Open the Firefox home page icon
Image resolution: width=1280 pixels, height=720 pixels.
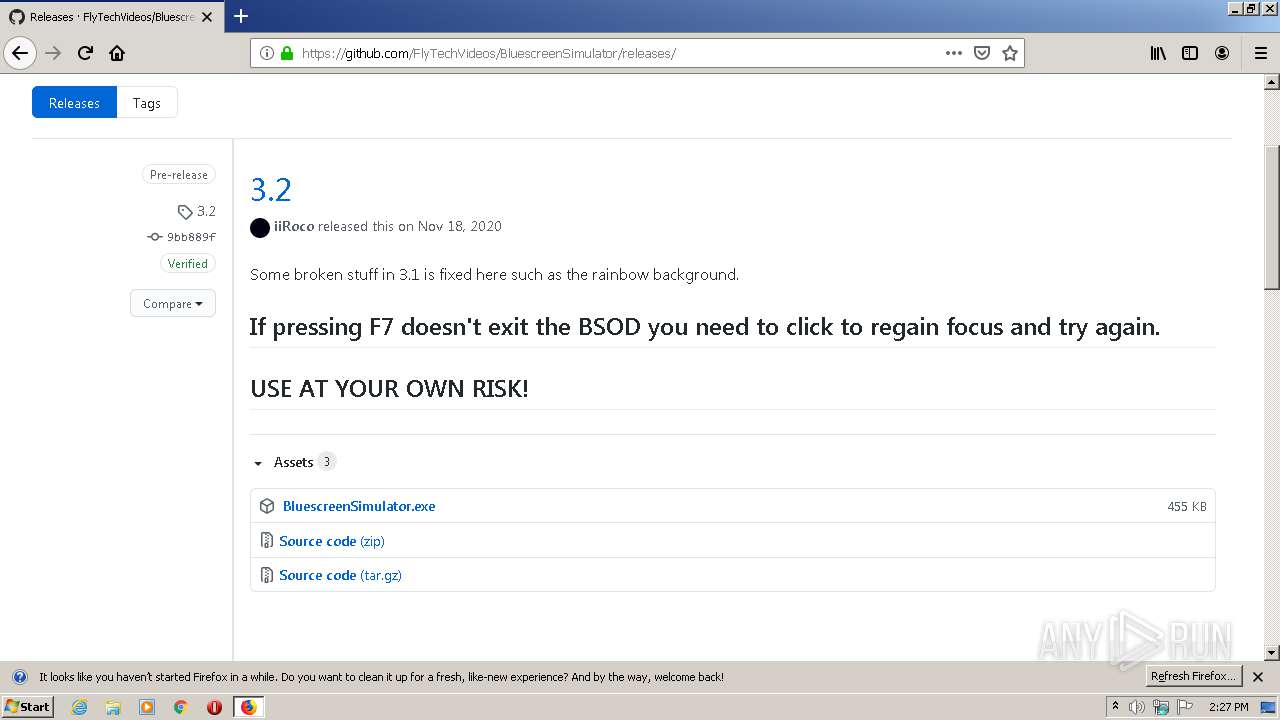[117, 53]
